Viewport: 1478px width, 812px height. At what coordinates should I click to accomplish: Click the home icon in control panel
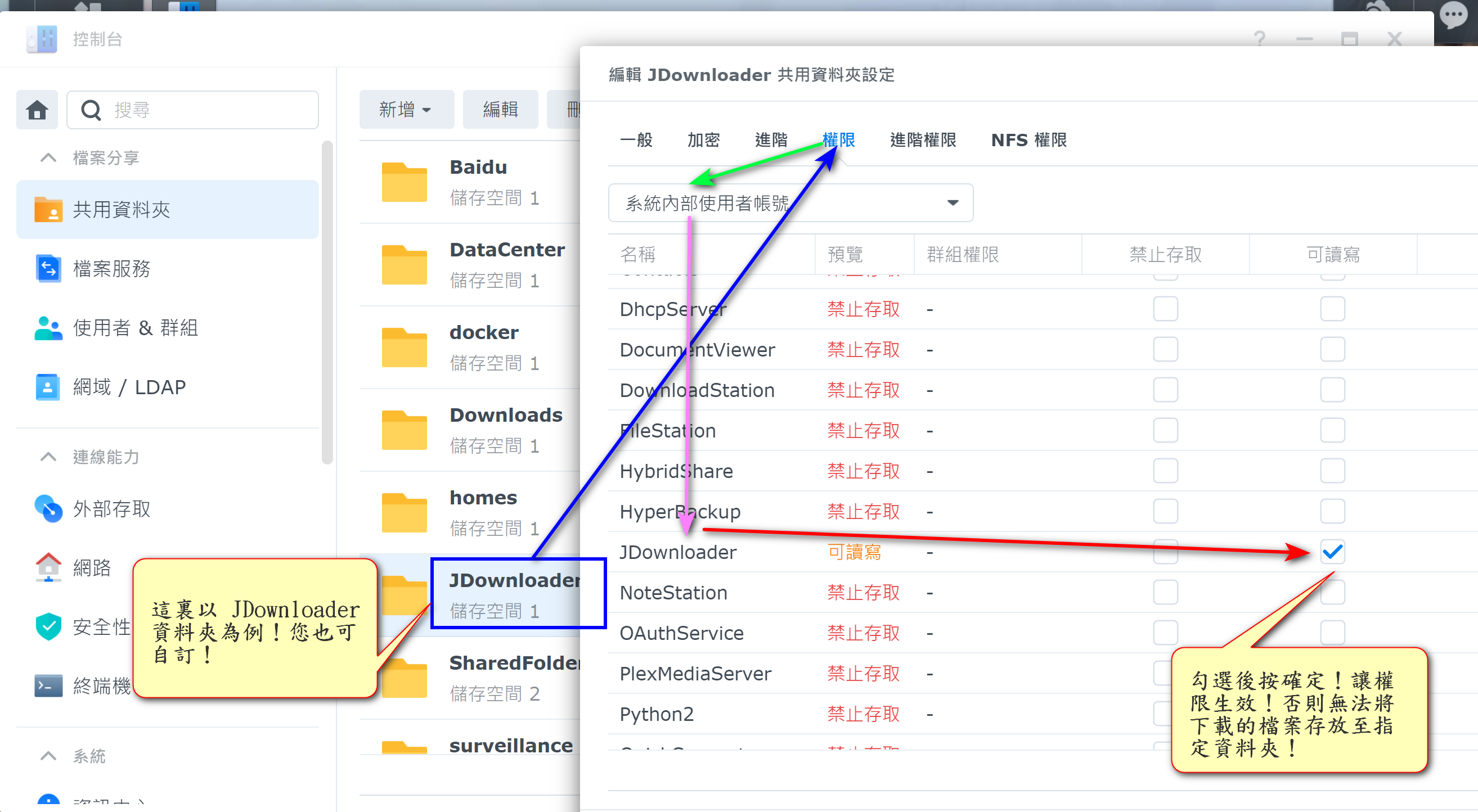pos(37,110)
